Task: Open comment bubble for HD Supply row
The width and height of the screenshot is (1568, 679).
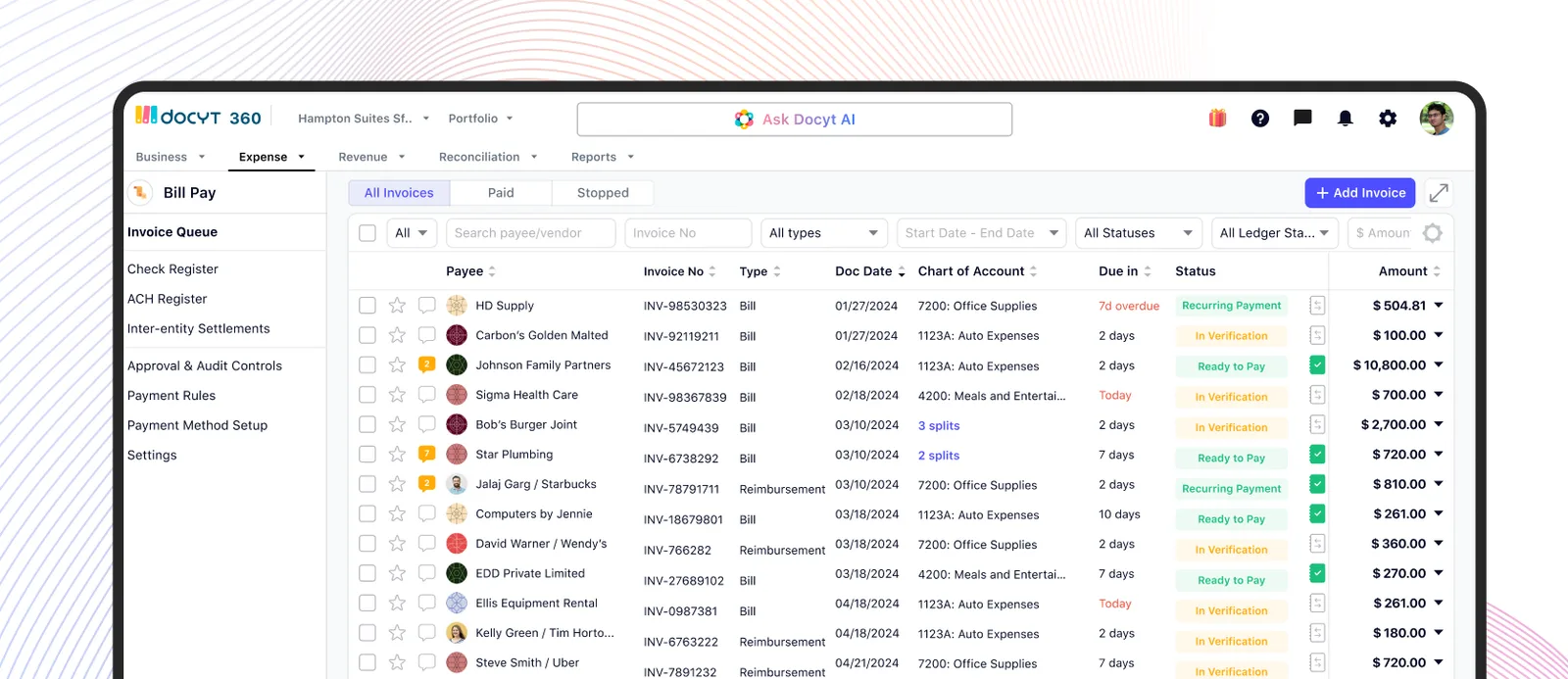Action: click(x=426, y=306)
